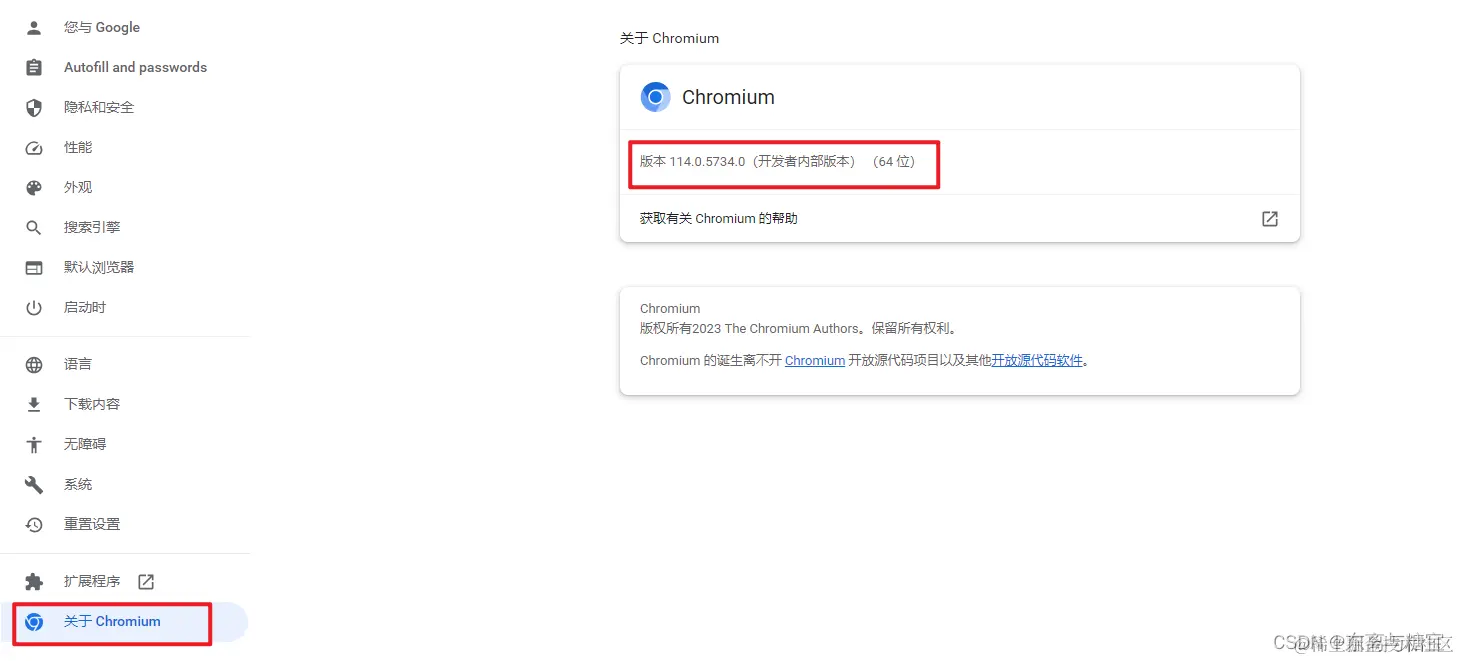Click the download arrow icon for 下载内容

[x=34, y=404]
